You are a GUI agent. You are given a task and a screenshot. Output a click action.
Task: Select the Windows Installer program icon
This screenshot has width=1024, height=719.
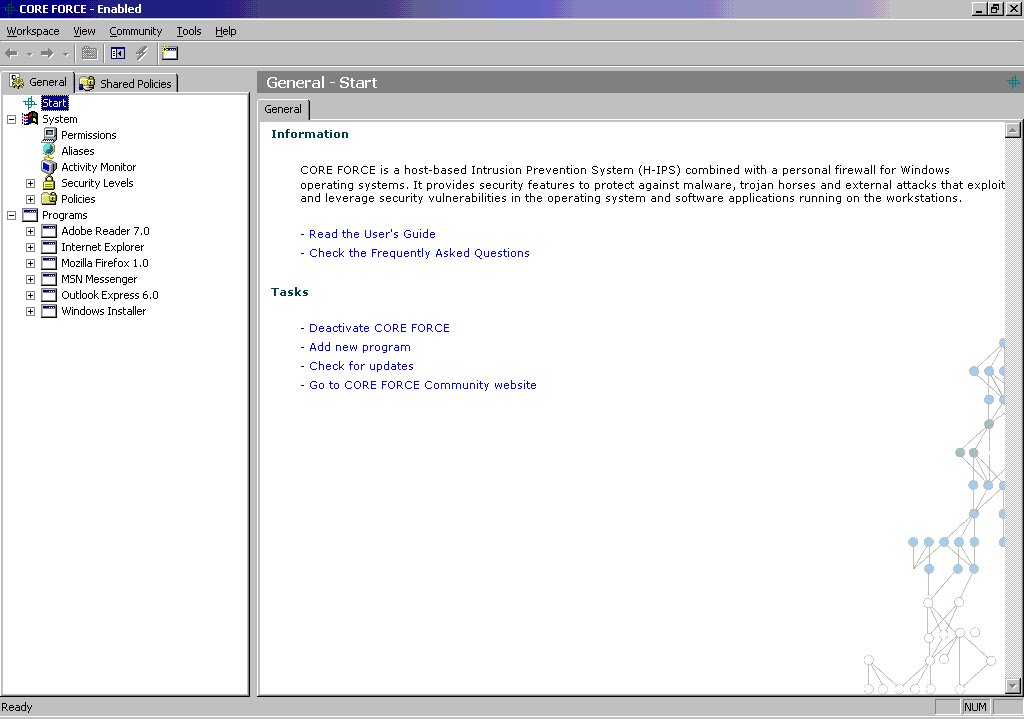pos(49,311)
